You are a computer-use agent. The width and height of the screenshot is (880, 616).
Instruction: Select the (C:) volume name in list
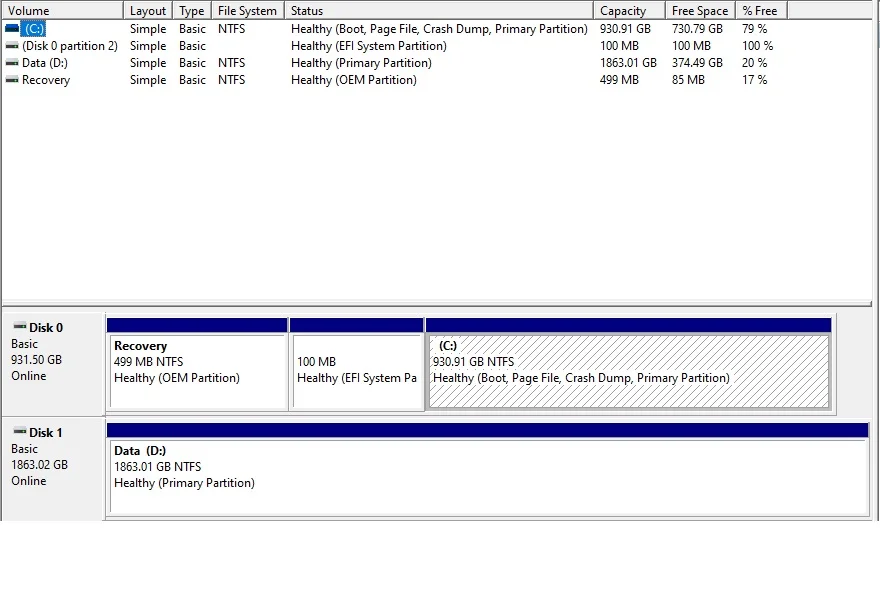tap(34, 29)
